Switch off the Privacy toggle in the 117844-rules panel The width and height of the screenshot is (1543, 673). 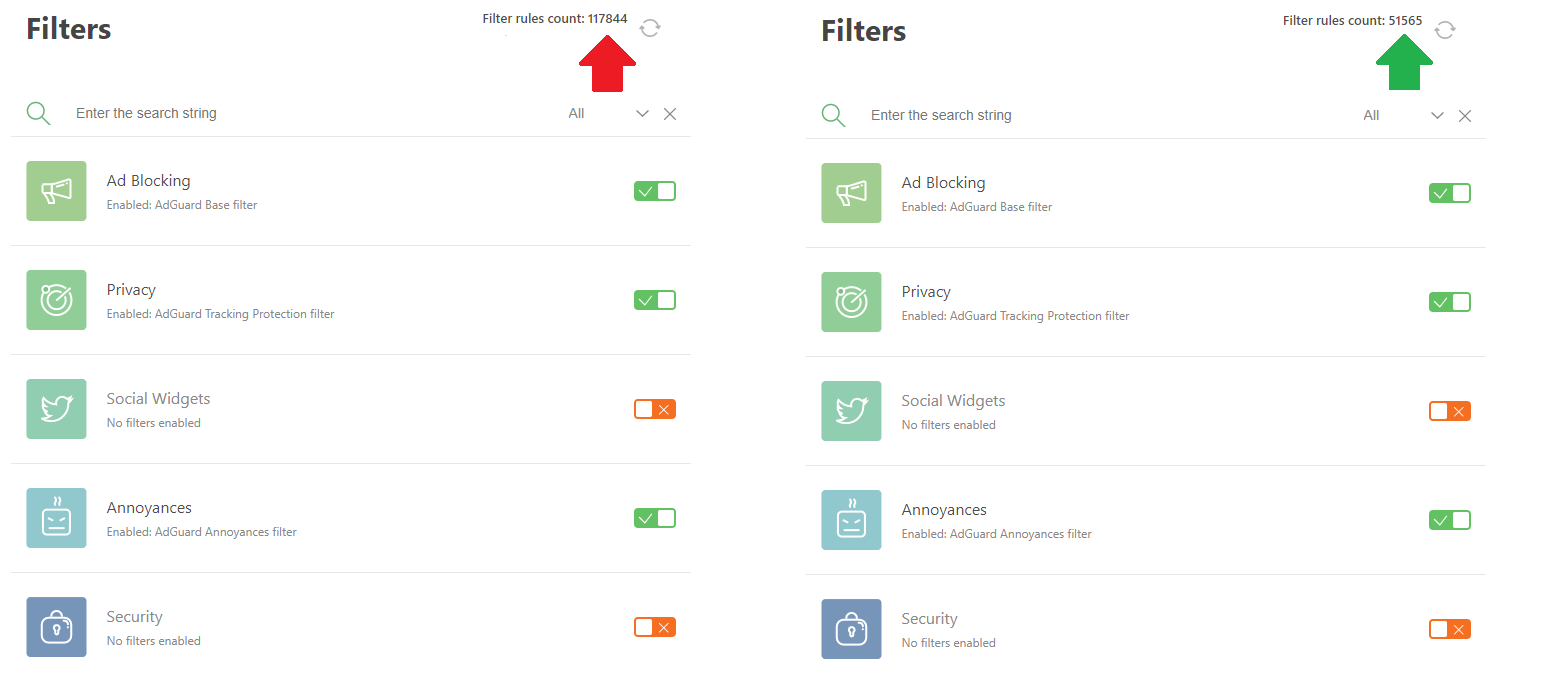pos(654,300)
